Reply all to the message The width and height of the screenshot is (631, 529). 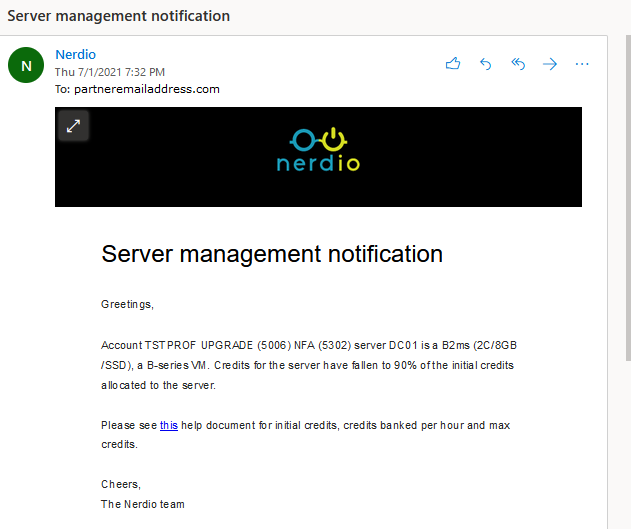(518, 64)
